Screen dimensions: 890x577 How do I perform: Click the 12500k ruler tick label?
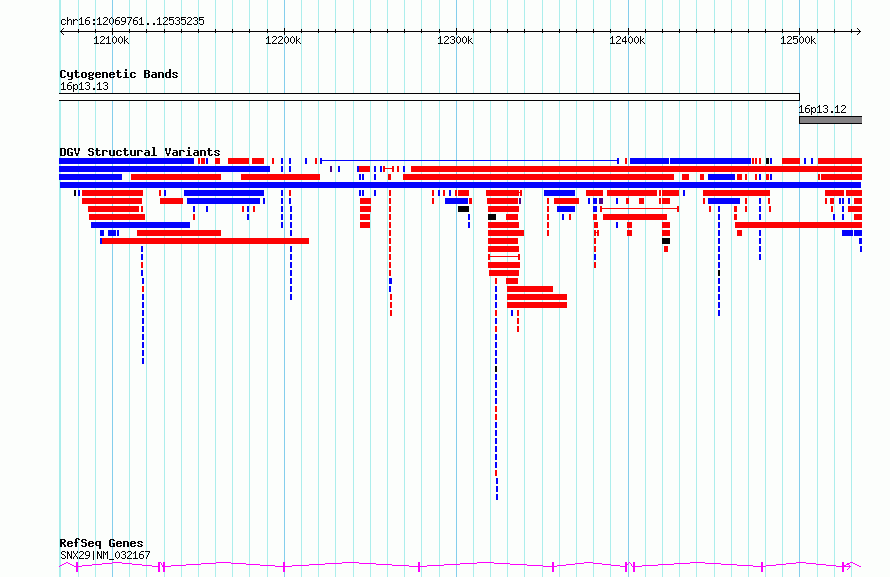(x=798, y=40)
